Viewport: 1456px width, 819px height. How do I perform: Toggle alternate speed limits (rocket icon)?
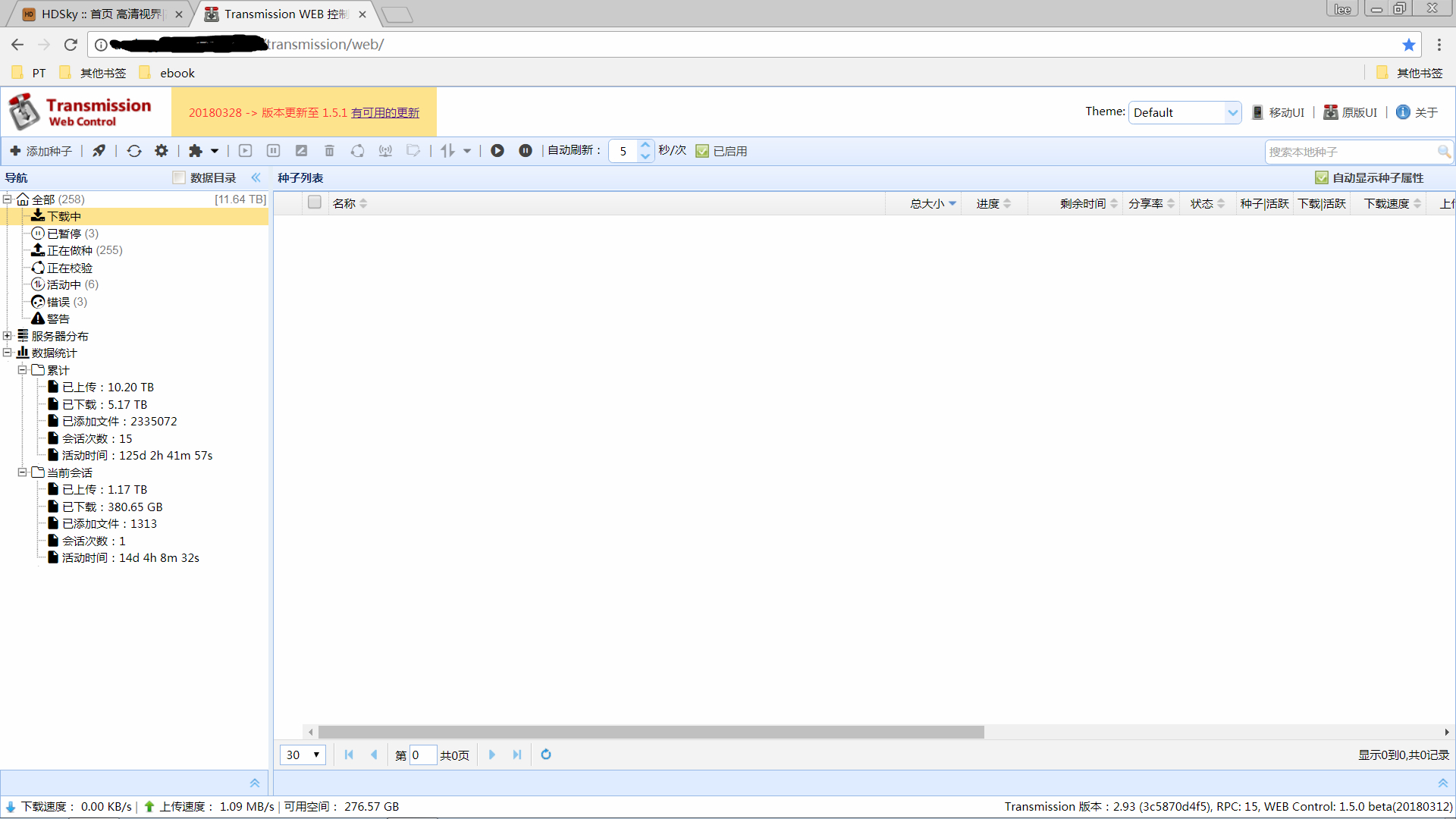click(x=99, y=151)
